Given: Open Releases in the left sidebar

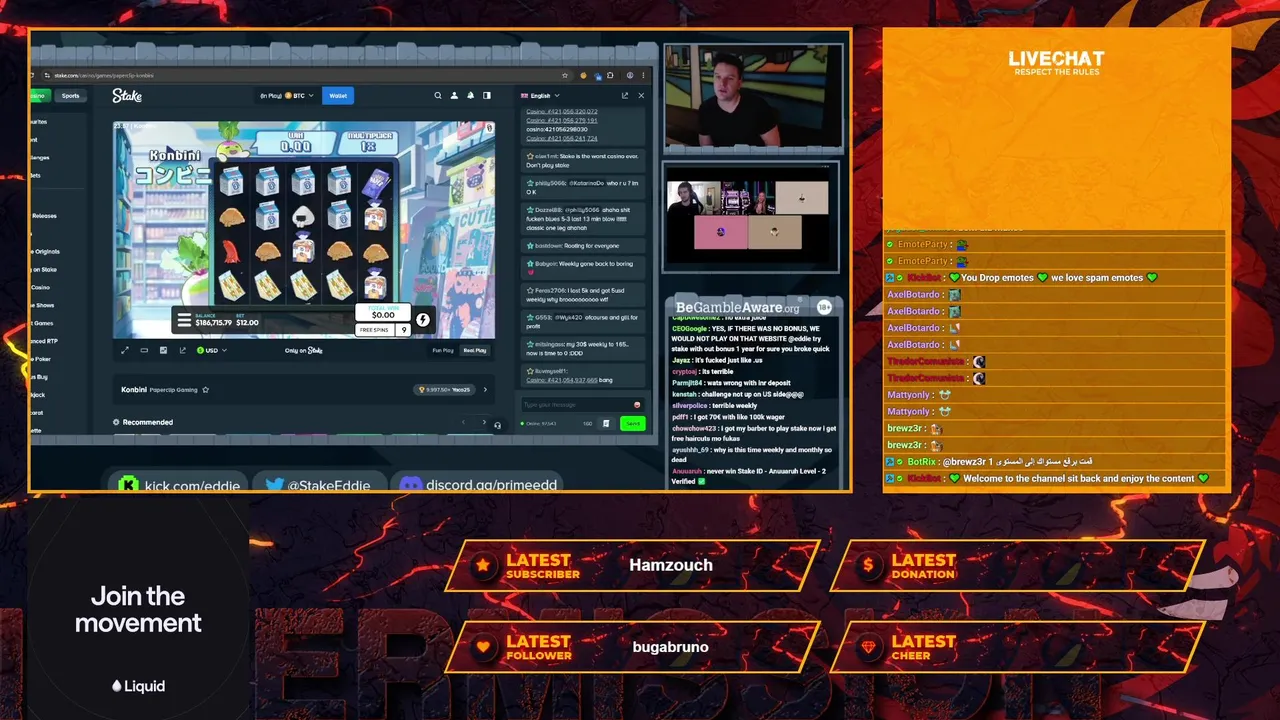Looking at the screenshot, I should [44, 216].
